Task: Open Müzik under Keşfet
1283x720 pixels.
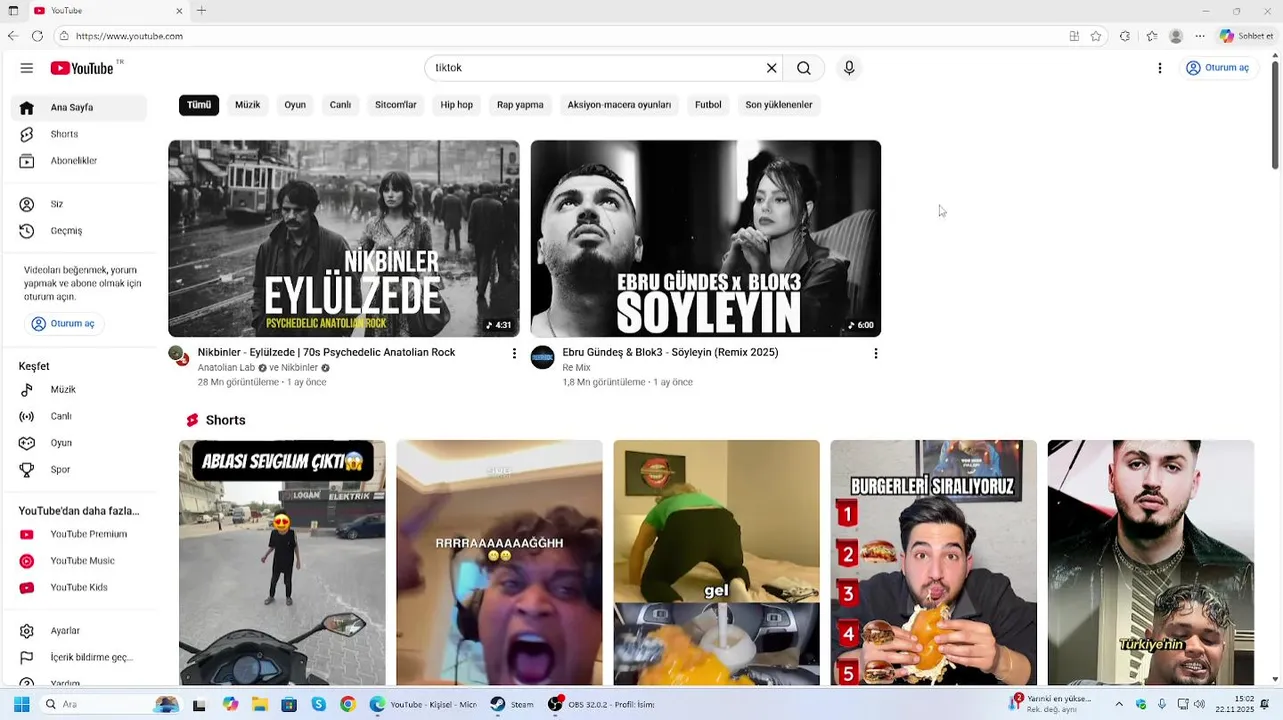Action: pyautogui.click(x=79, y=390)
